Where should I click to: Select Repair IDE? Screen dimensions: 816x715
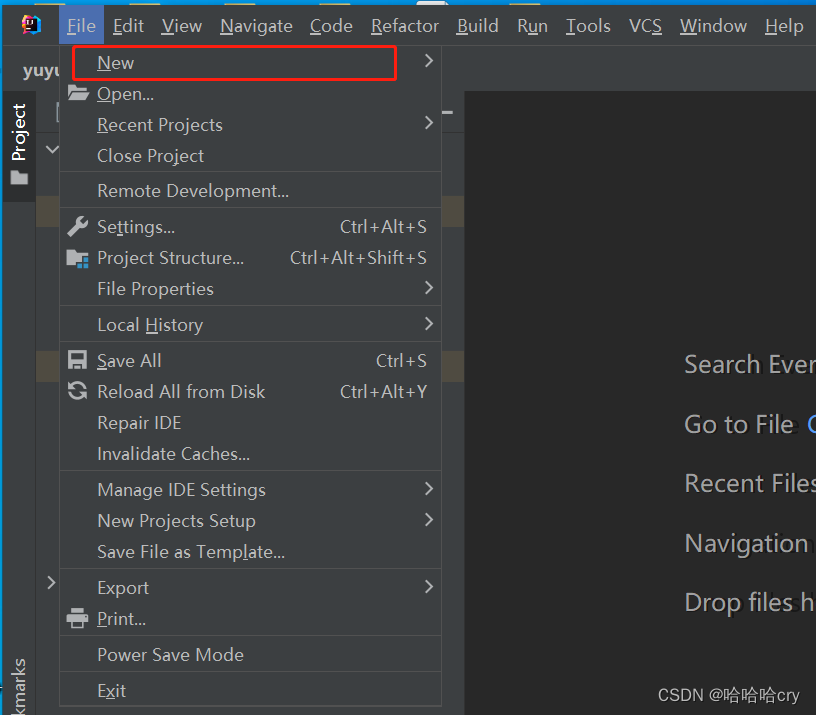pos(250,423)
